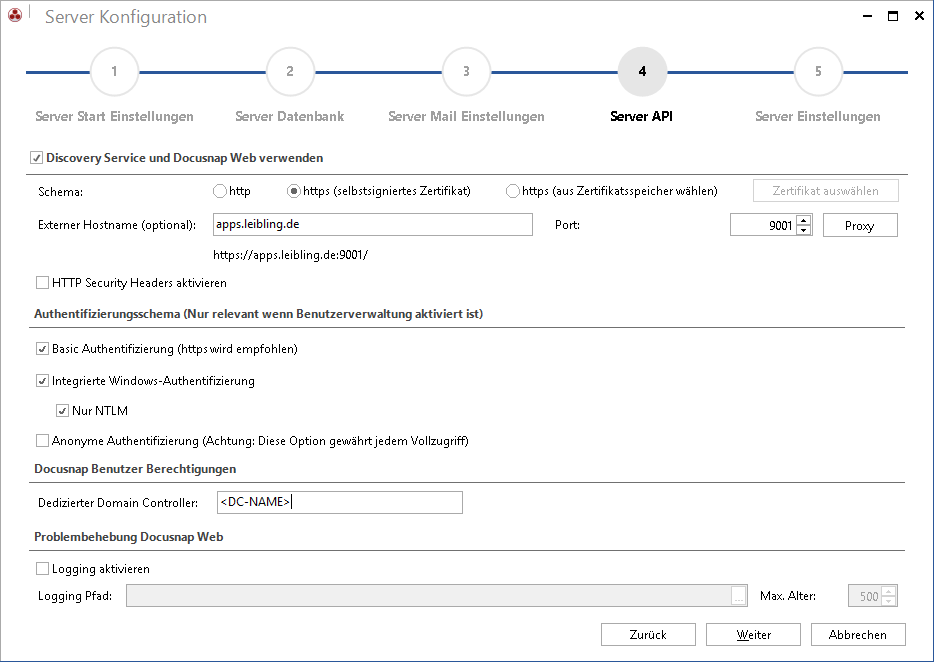Proceed with the Weiter button

[754, 635]
